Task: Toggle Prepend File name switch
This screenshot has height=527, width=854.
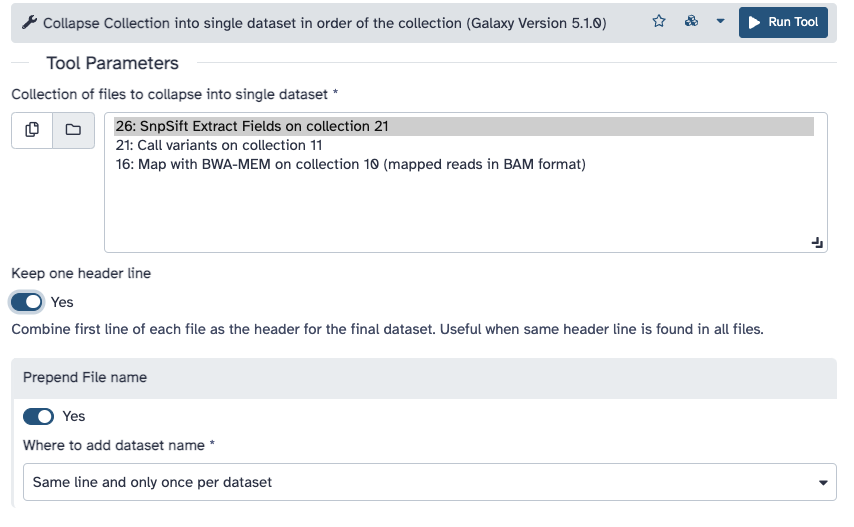Action: pos(38,416)
